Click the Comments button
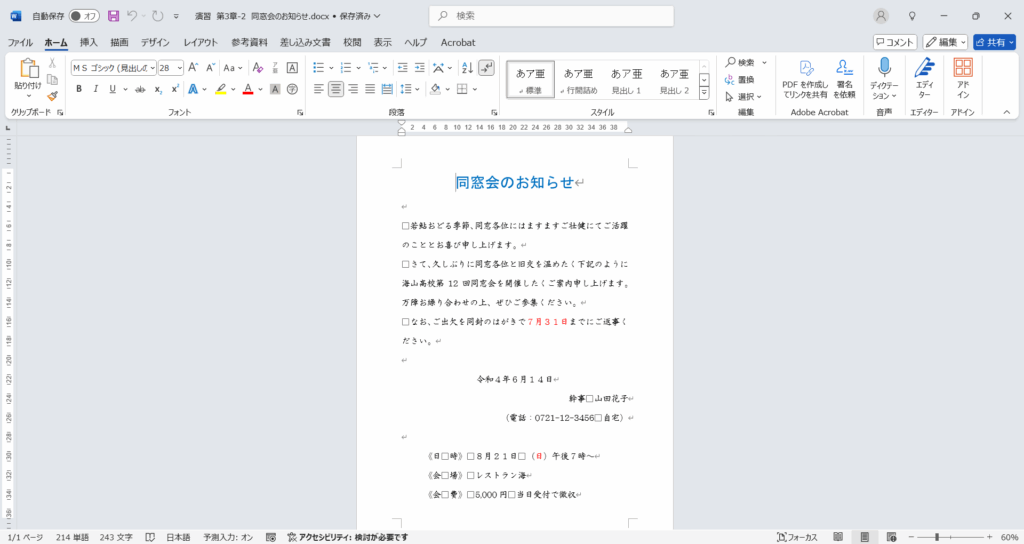 point(895,42)
